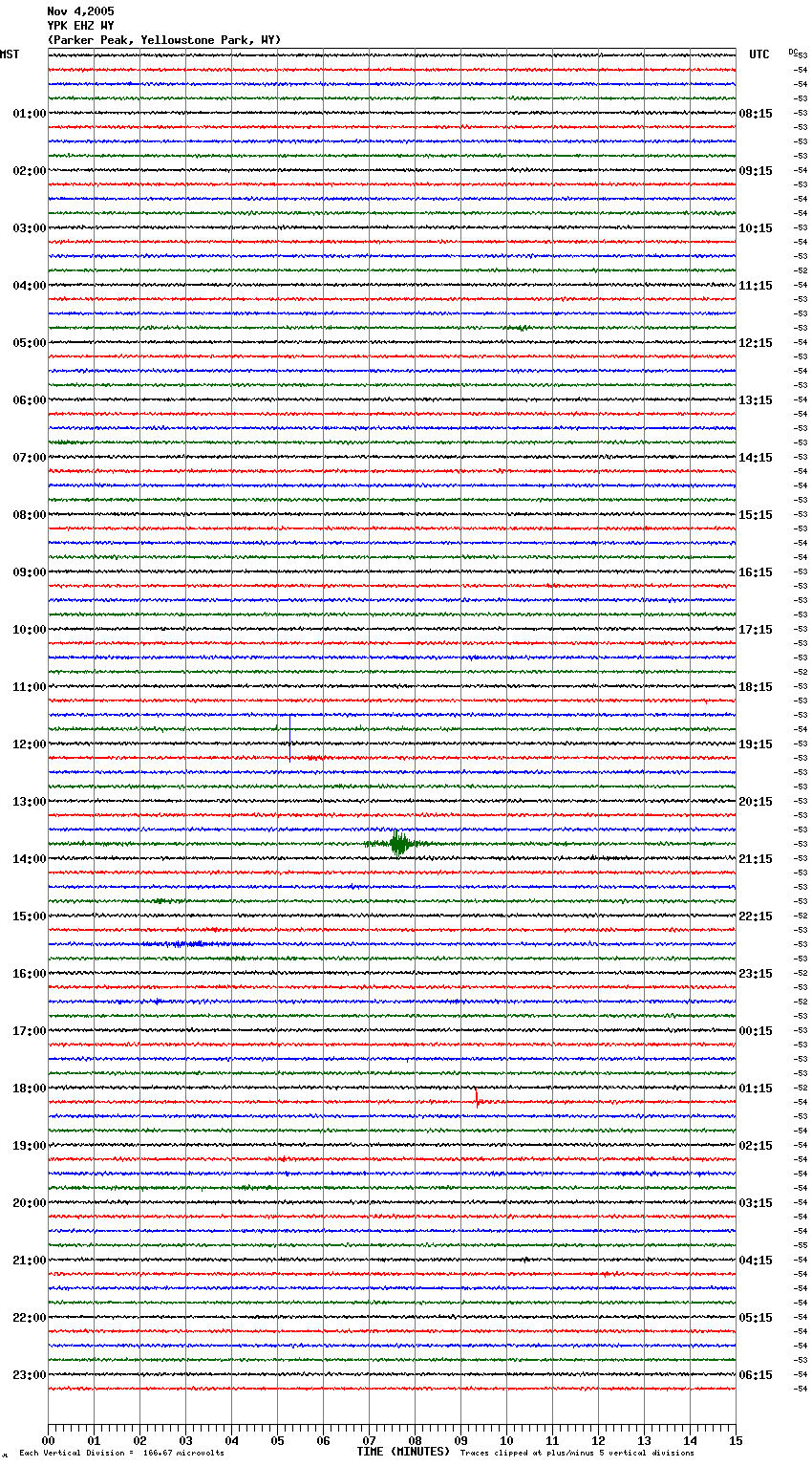Viewport: 812px width, 1466px height.
Task: Click the 04:15 UTC time label
Action: (x=756, y=1261)
